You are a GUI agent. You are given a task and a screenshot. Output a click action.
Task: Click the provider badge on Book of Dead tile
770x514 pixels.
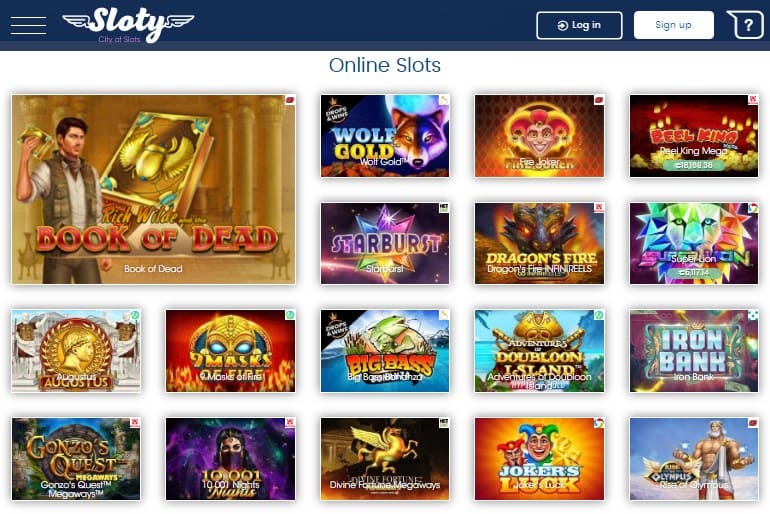pyautogui.click(x=290, y=100)
